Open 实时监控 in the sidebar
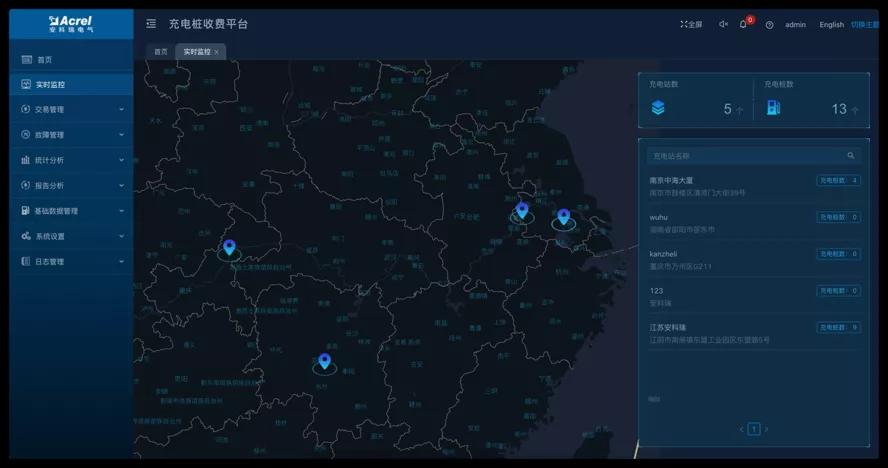Screen dimensions: 888x468 (71, 84)
